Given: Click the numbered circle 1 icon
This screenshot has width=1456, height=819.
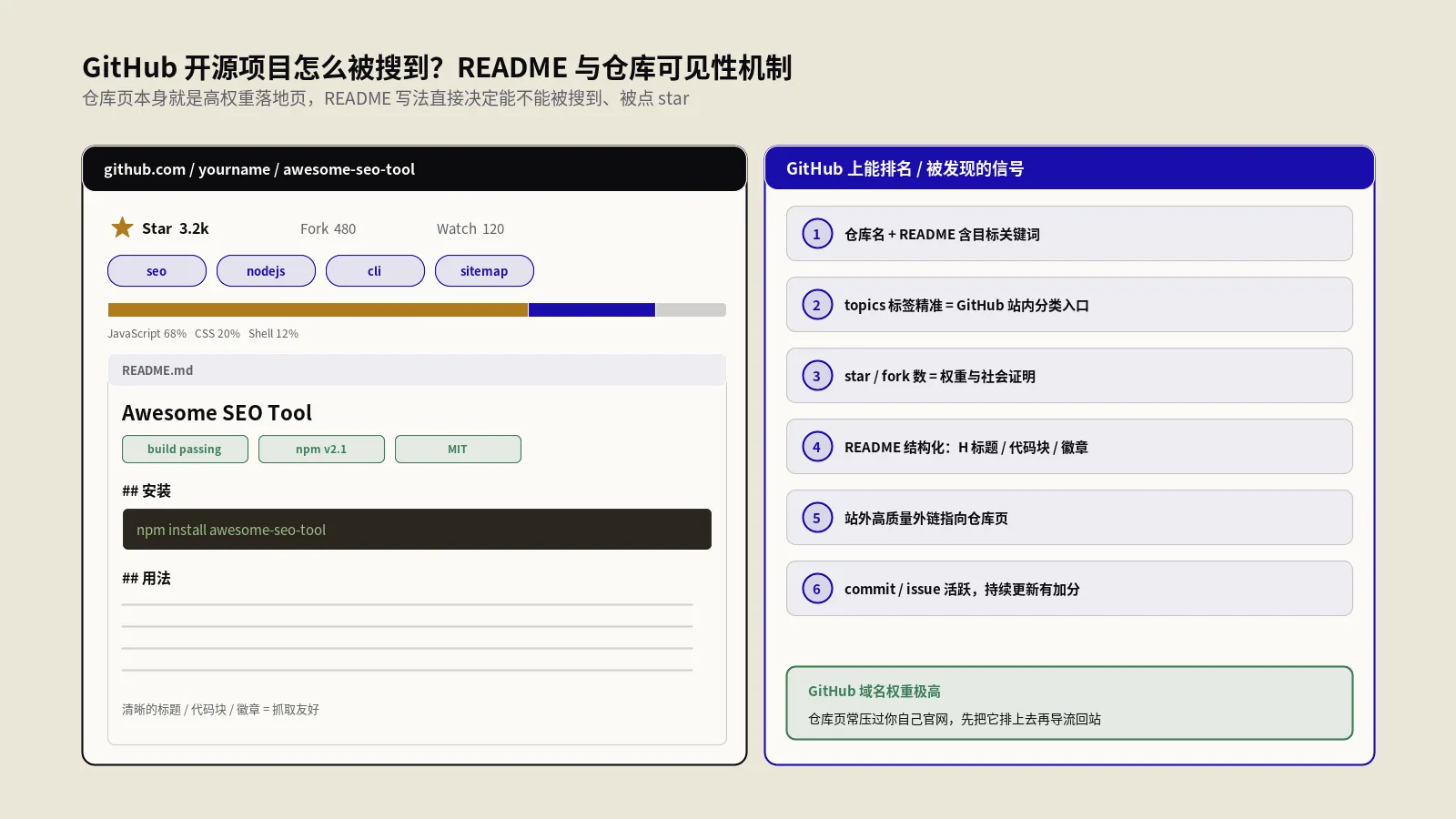Looking at the screenshot, I should 817,234.
